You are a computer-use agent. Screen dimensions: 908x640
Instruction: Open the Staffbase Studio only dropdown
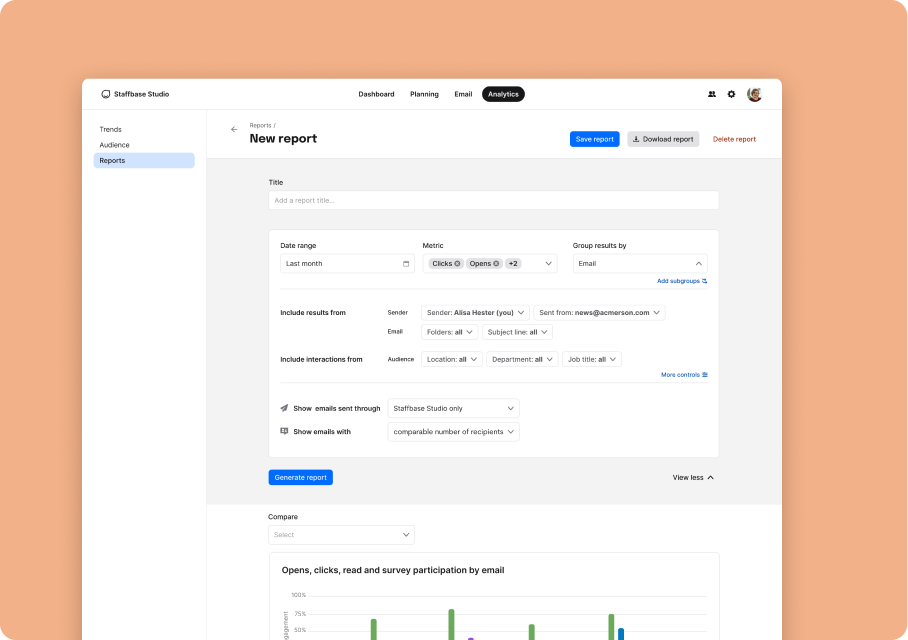tap(453, 408)
